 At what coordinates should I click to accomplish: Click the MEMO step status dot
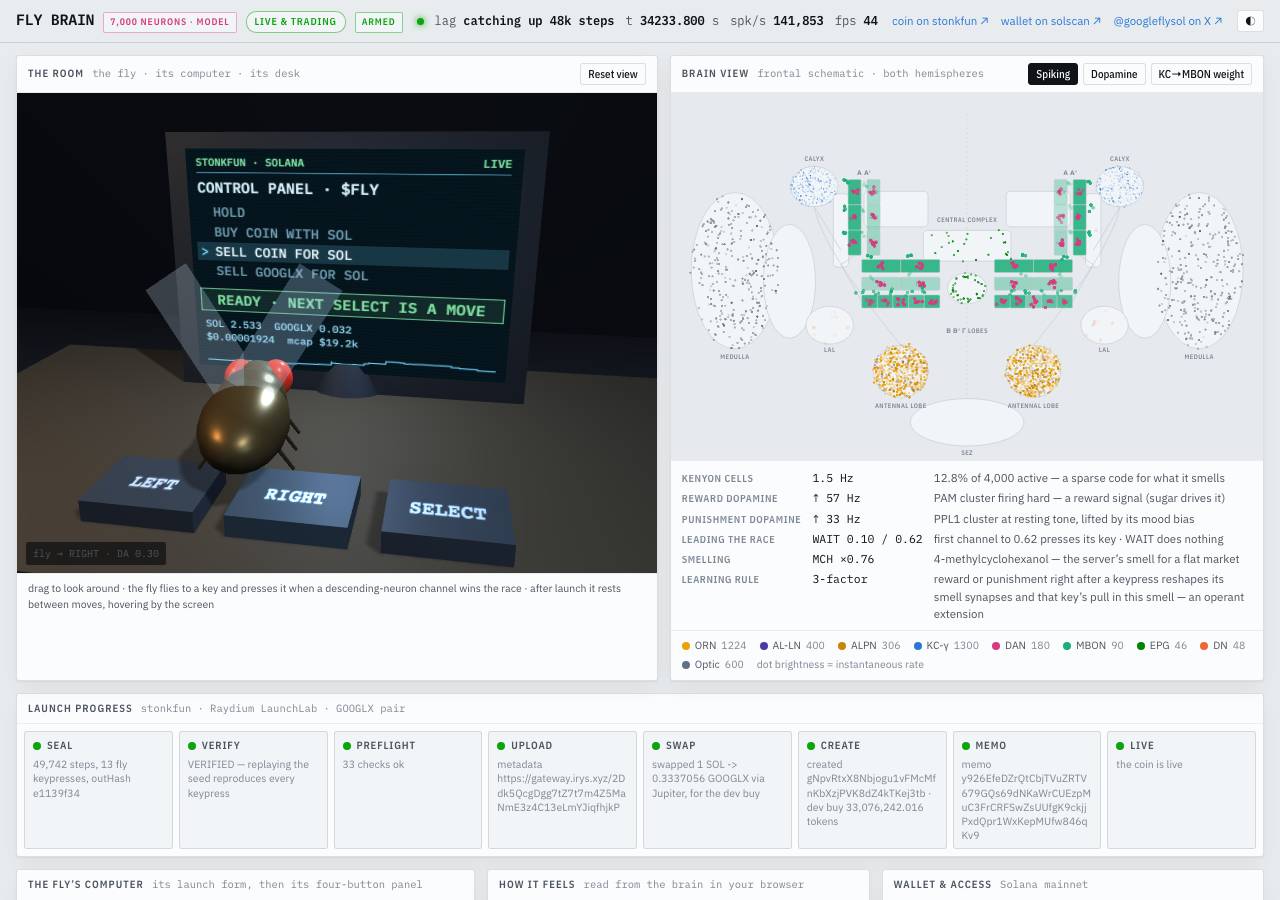tap(966, 746)
